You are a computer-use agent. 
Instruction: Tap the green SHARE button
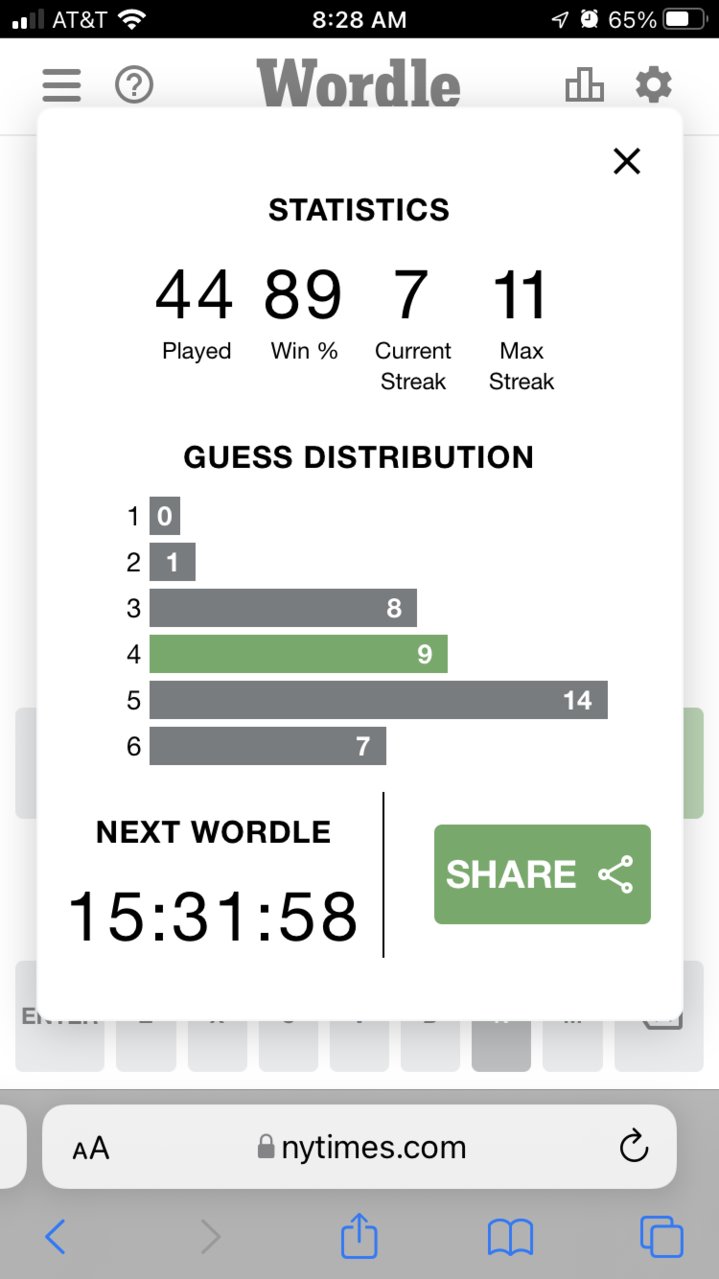[542, 874]
